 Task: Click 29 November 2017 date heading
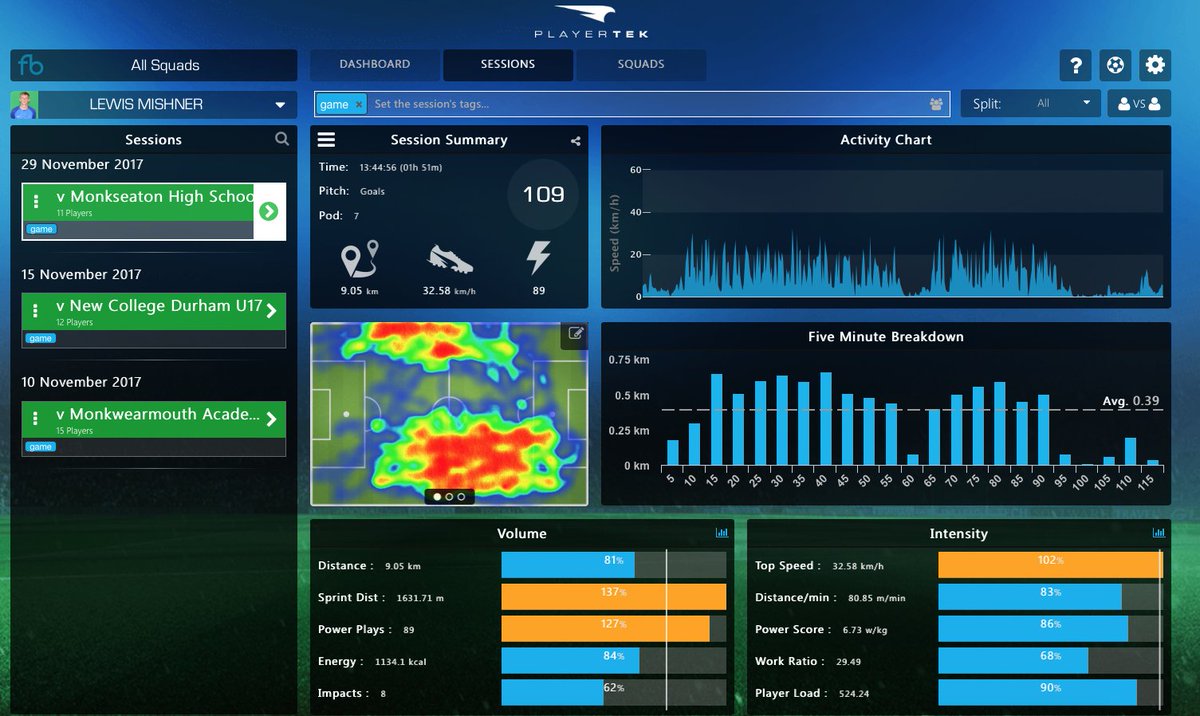(82, 164)
